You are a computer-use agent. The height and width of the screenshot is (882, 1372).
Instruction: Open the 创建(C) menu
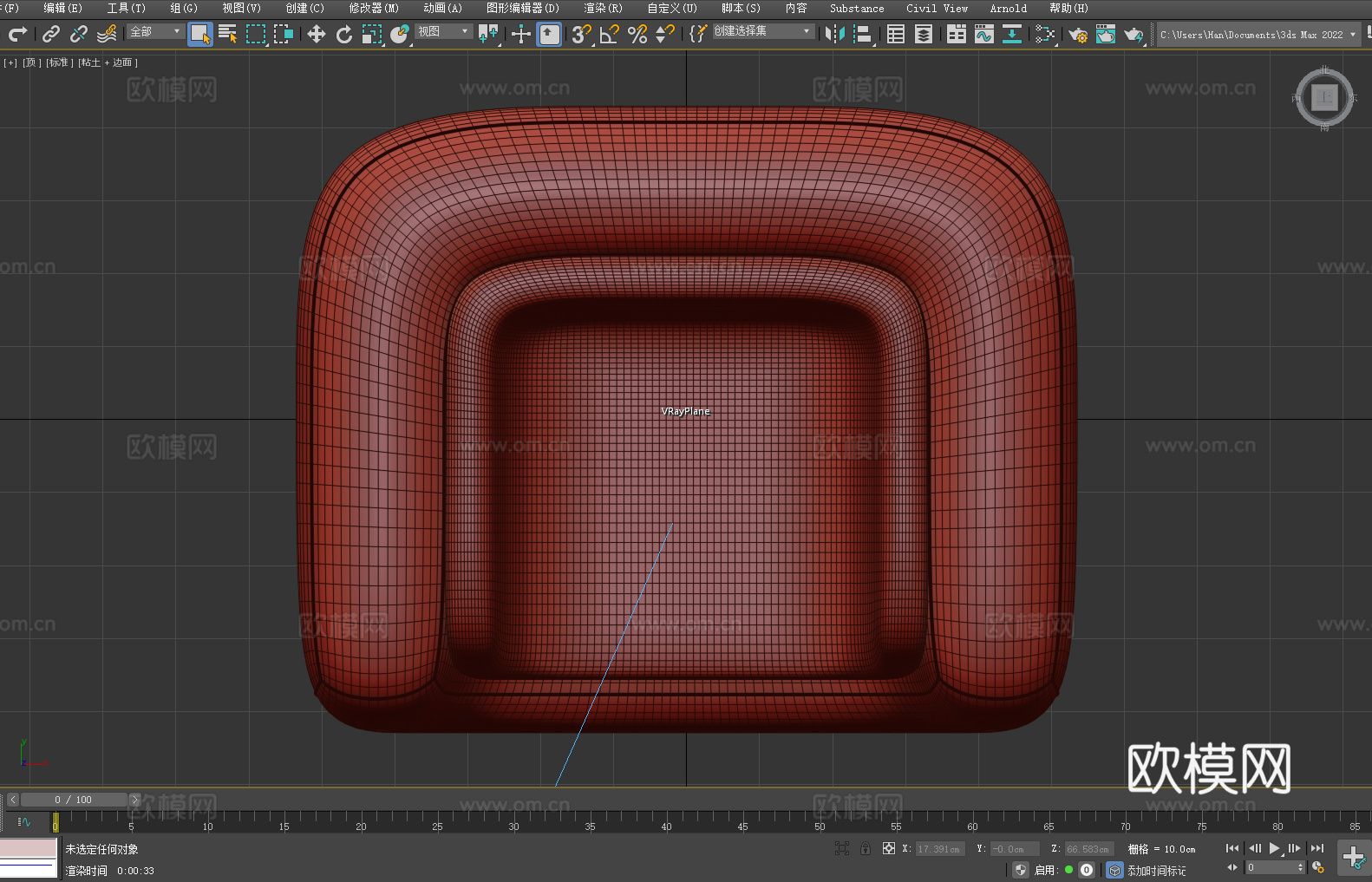coord(305,8)
